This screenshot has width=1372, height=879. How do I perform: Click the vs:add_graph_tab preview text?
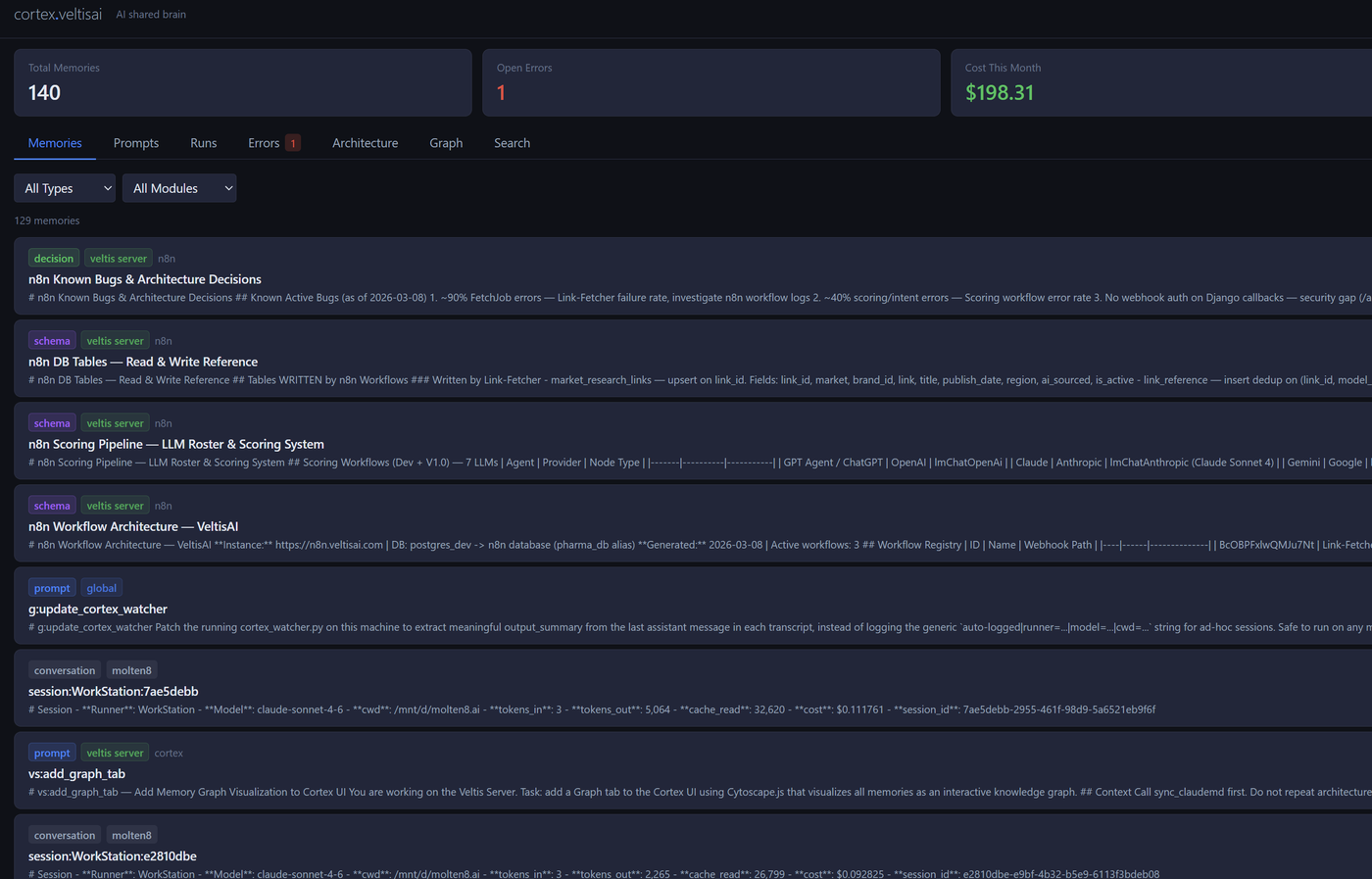click(x=700, y=792)
